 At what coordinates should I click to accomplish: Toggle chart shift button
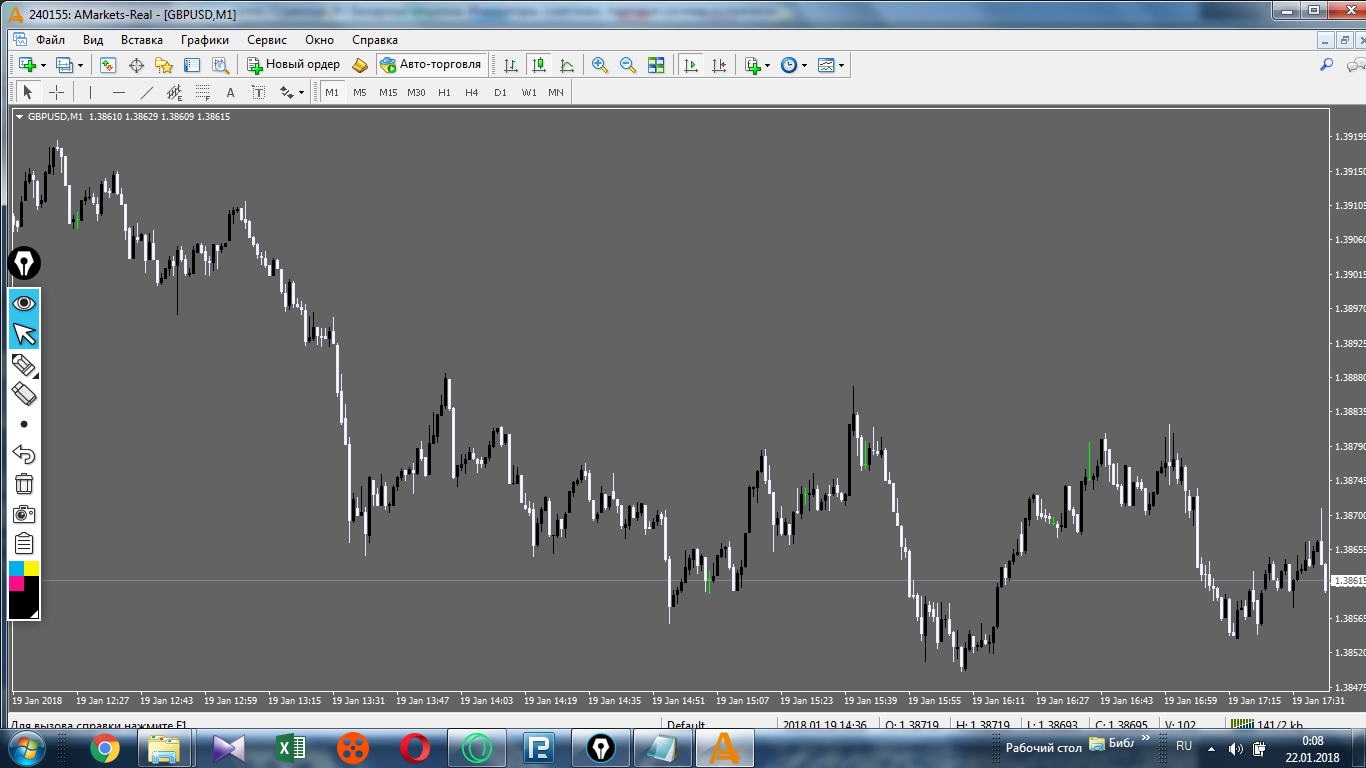point(719,65)
